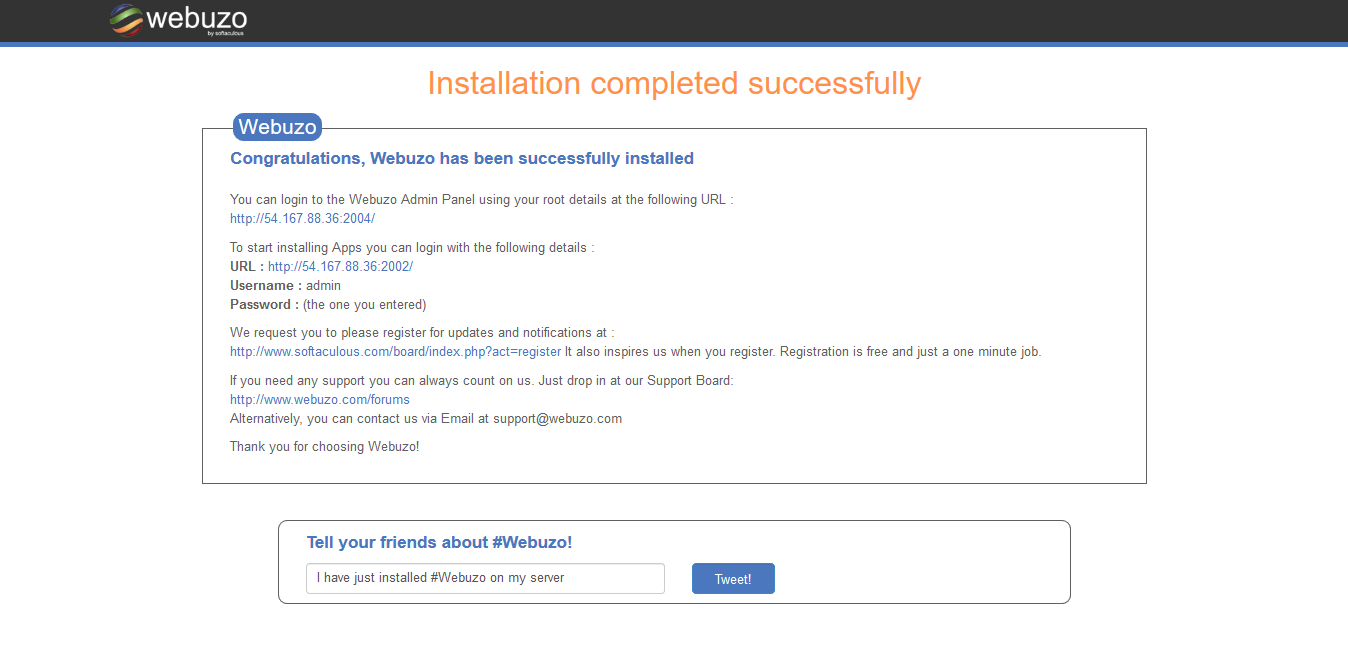1348x653 pixels.
Task: Click the Tweet! button
Action: coord(733,579)
